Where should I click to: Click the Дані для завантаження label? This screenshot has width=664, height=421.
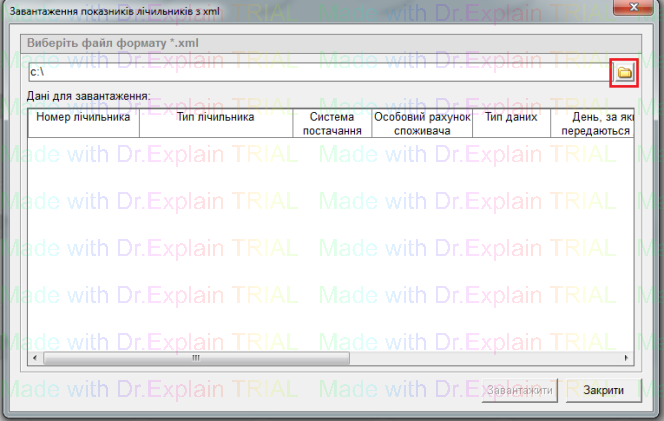click(89, 96)
